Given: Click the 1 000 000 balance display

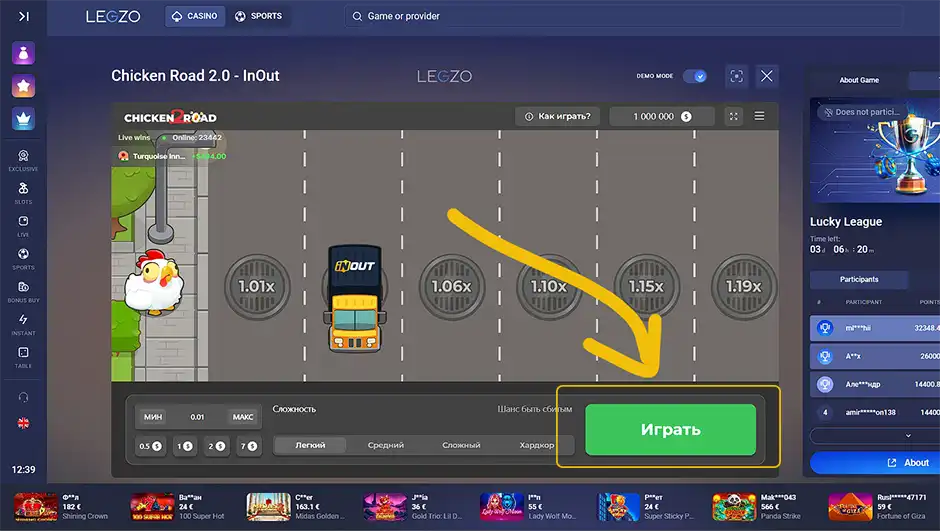Looking at the screenshot, I should pyautogui.click(x=662, y=116).
